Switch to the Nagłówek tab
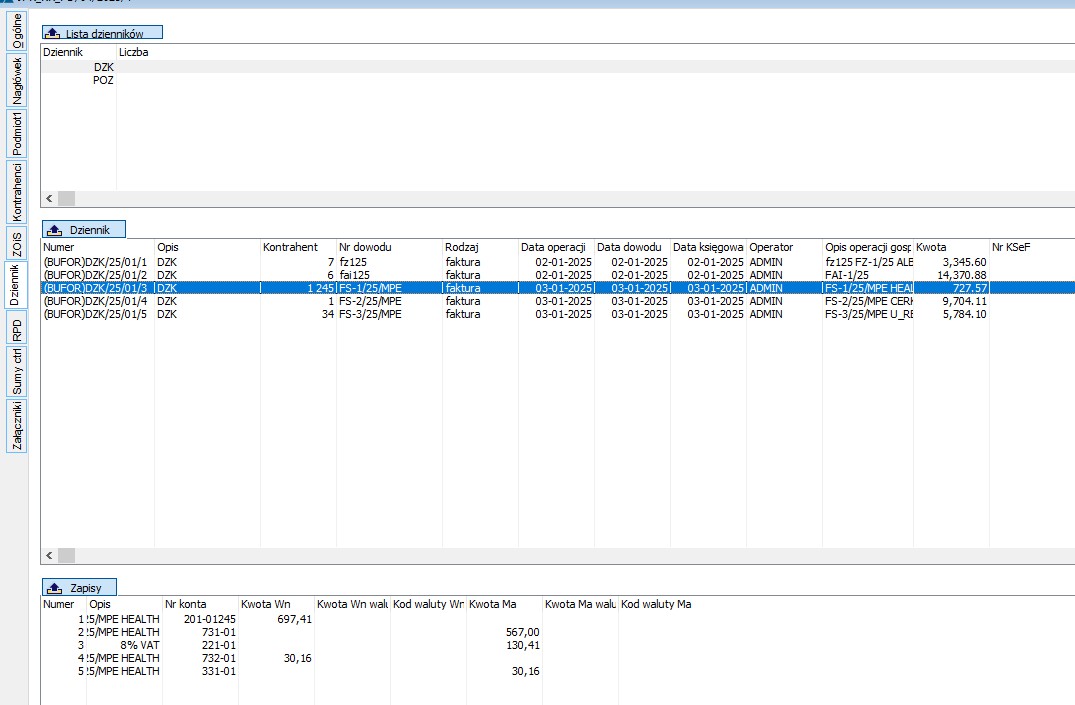This screenshot has height=705, width=1075. (x=17, y=80)
